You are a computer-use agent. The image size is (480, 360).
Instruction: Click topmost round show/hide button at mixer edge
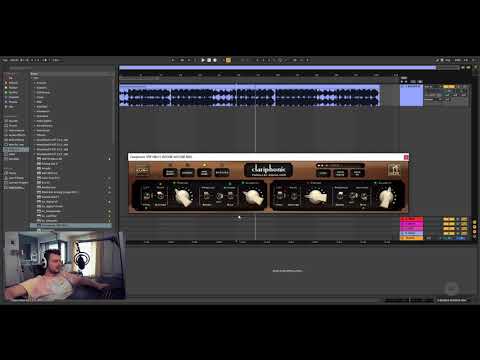click(x=475, y=222)
